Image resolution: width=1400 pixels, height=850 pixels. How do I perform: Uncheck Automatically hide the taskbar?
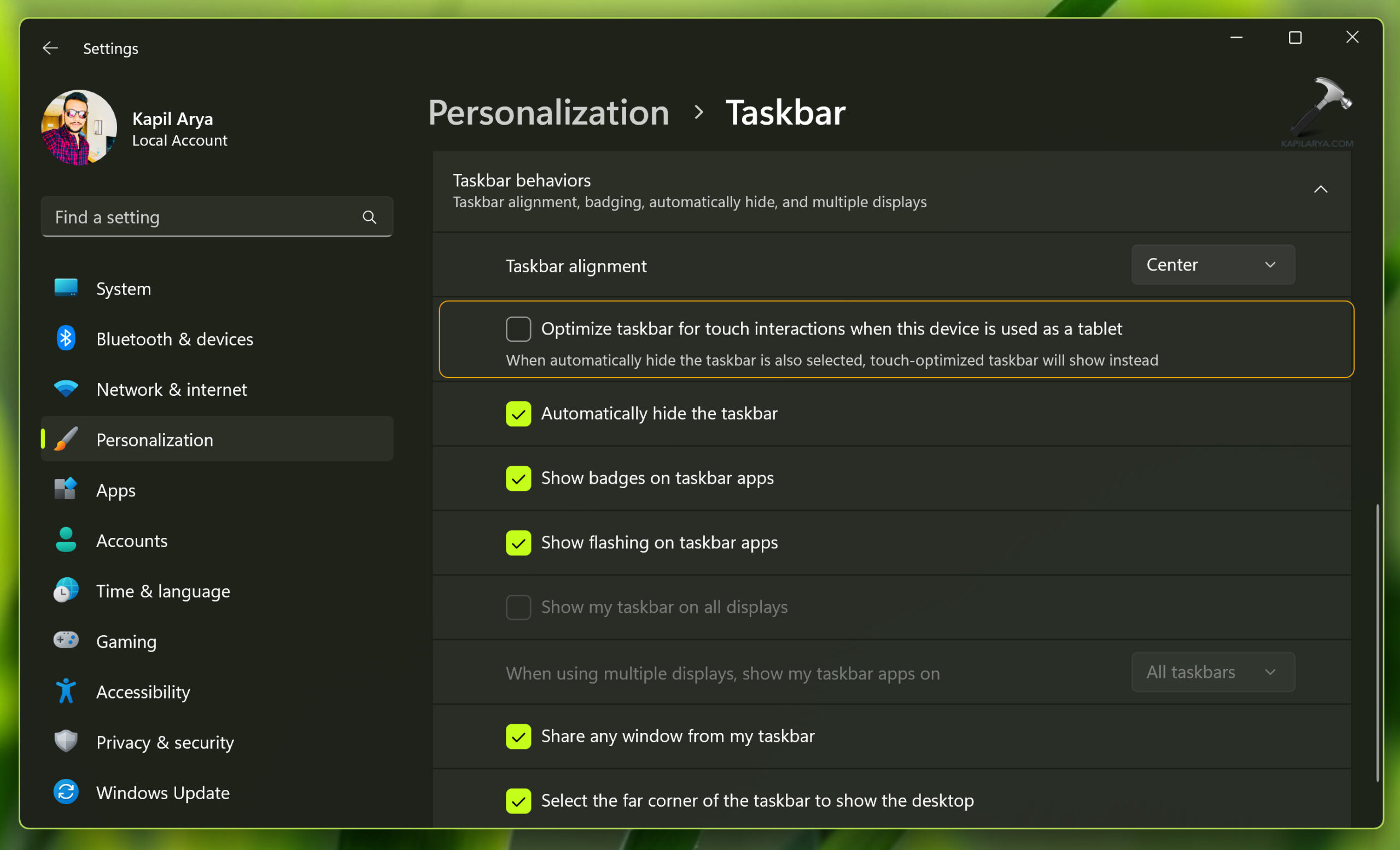pos(518,413)
